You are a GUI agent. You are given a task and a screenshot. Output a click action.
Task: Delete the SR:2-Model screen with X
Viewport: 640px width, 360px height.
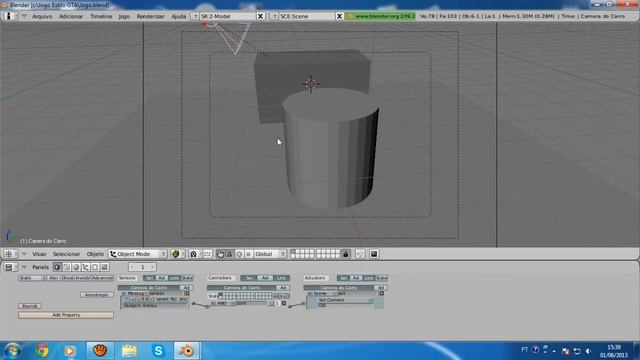click(x=260, y=16)
